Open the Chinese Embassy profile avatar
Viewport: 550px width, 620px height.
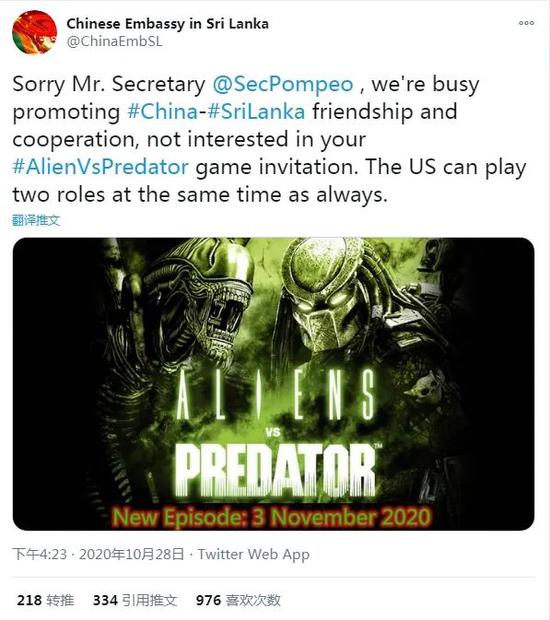[x=34, y=32]
